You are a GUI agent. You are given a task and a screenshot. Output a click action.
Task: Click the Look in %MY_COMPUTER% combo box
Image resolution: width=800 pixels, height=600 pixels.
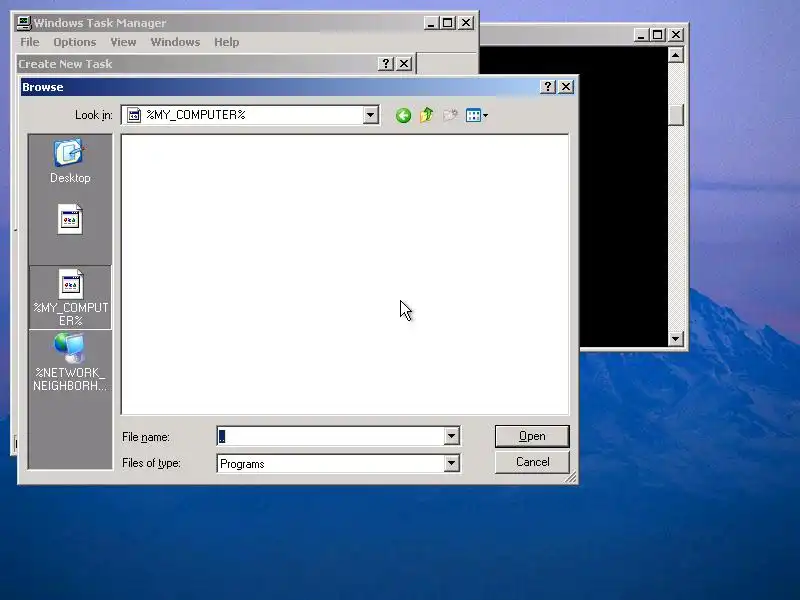[x=250, y=115]
